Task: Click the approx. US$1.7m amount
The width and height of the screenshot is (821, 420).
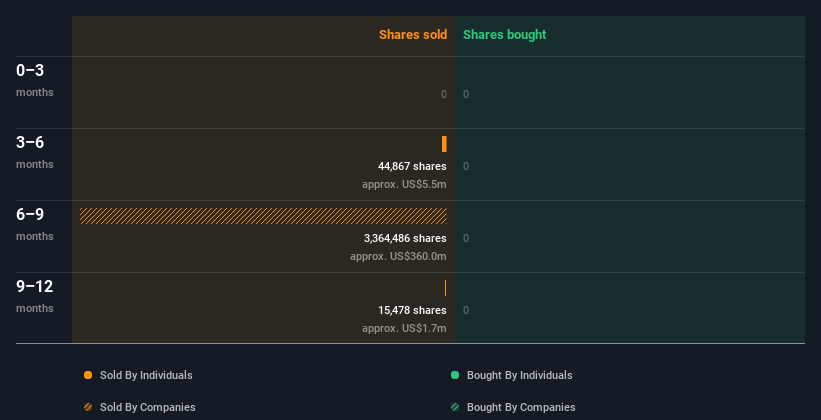Action: coord(404,328)
